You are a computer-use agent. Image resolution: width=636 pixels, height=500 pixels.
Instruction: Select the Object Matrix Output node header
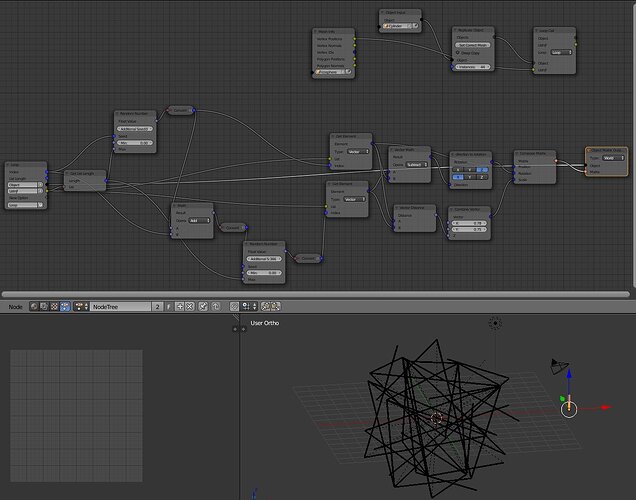(606, 150)
